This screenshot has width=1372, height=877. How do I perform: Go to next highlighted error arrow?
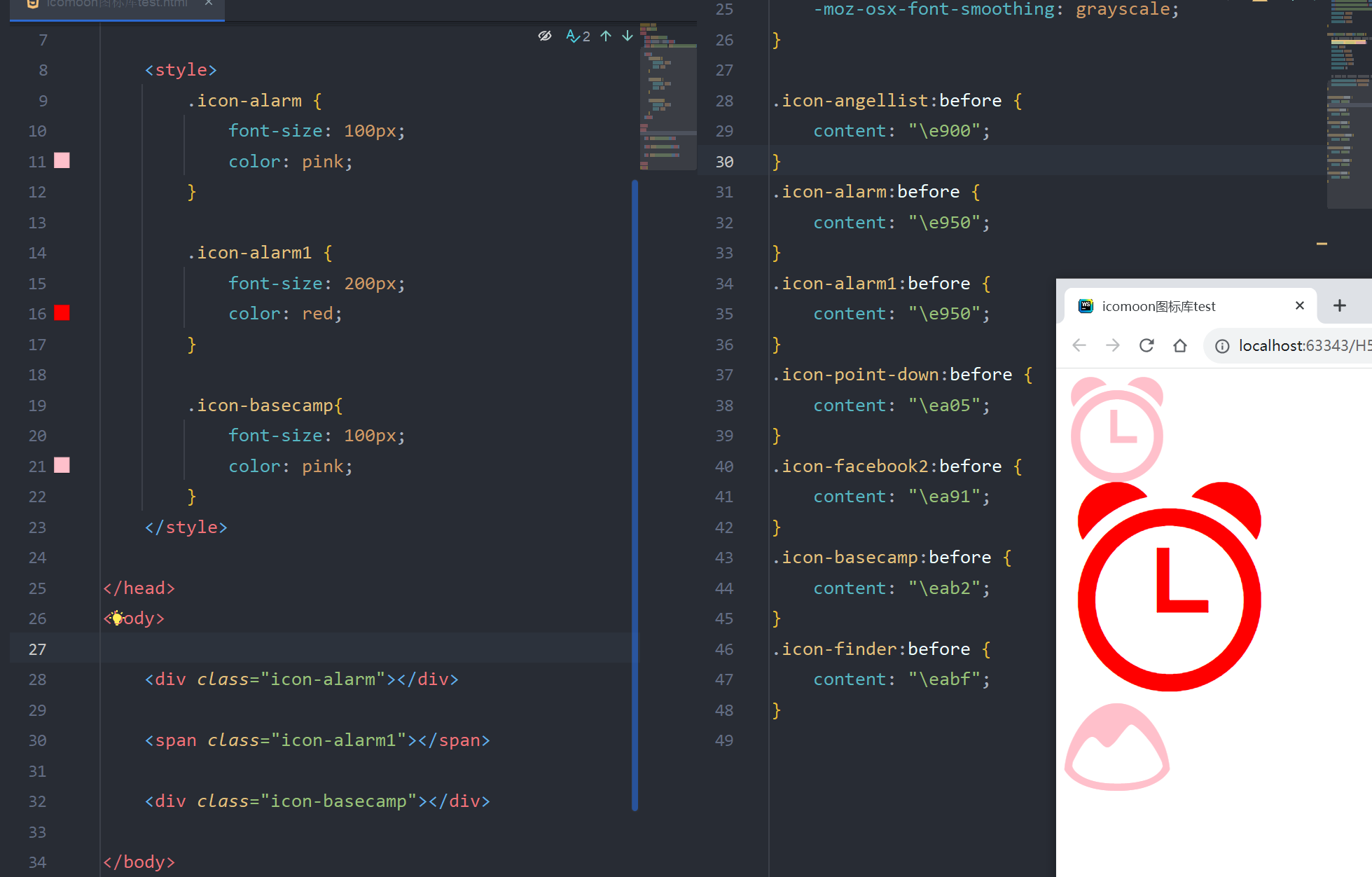[628, 36]
